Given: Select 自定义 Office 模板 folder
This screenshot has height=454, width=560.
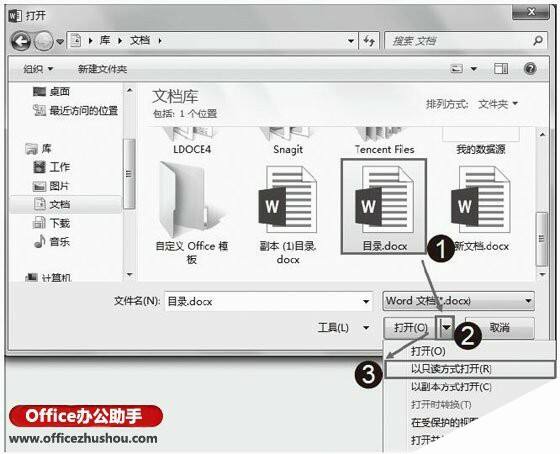Looking at the screenshot, I should click(x=192, y=213).
